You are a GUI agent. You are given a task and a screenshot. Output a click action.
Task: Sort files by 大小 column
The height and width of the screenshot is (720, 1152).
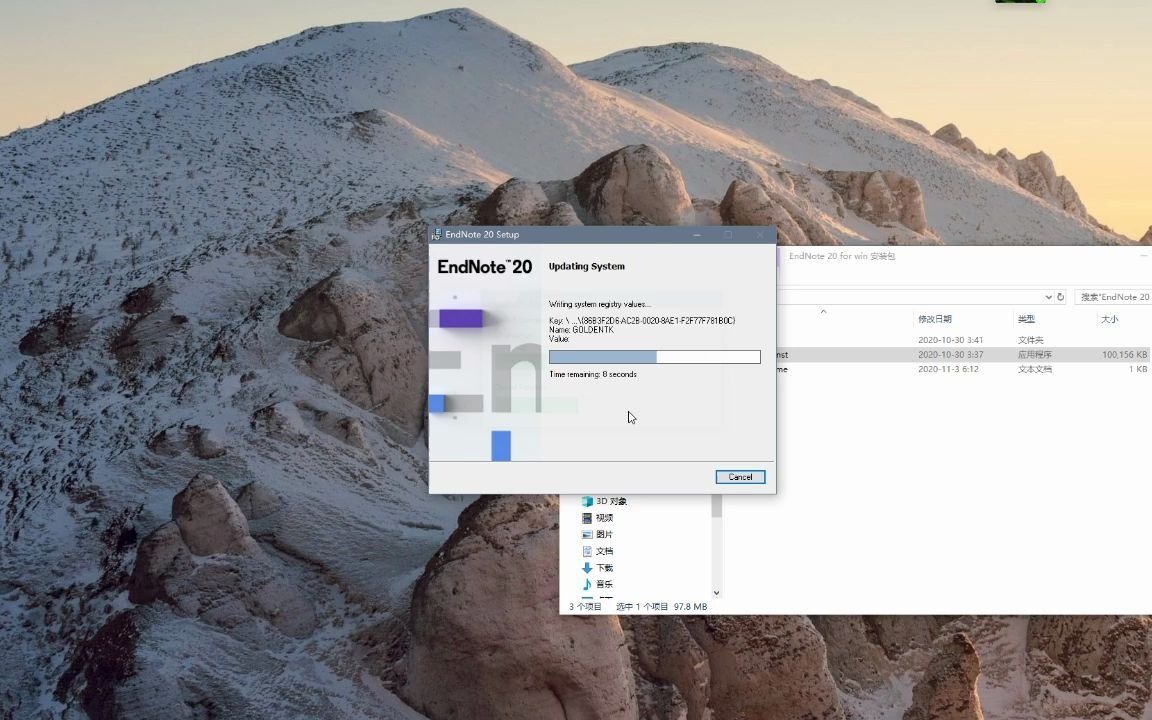[x=1109, y=319]
